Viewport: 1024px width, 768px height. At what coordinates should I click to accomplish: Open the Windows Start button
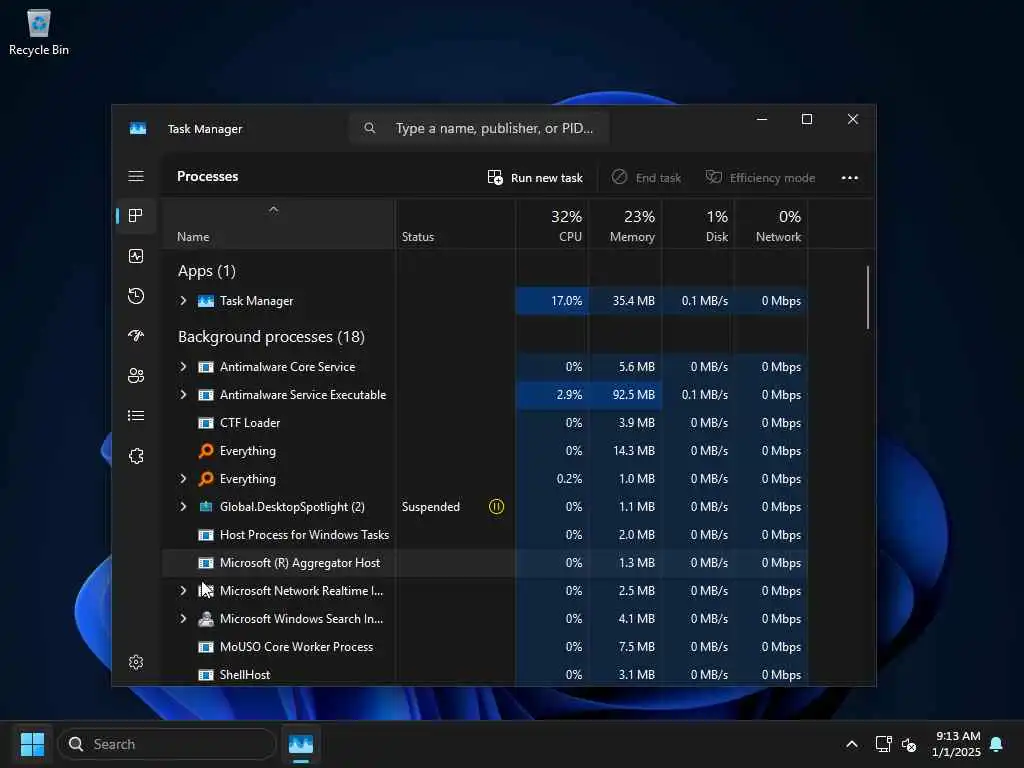(32, 744)
